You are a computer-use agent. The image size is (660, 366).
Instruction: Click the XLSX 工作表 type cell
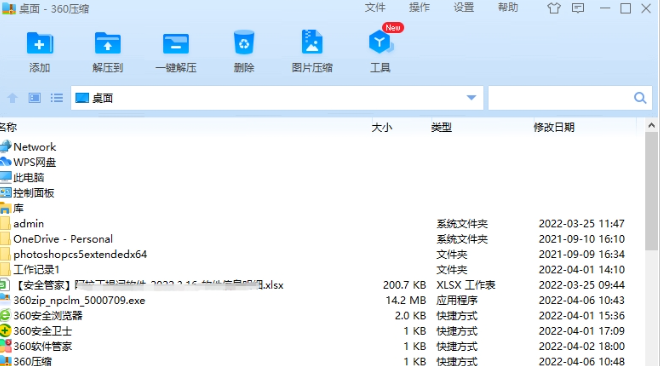tap(466, 285)
